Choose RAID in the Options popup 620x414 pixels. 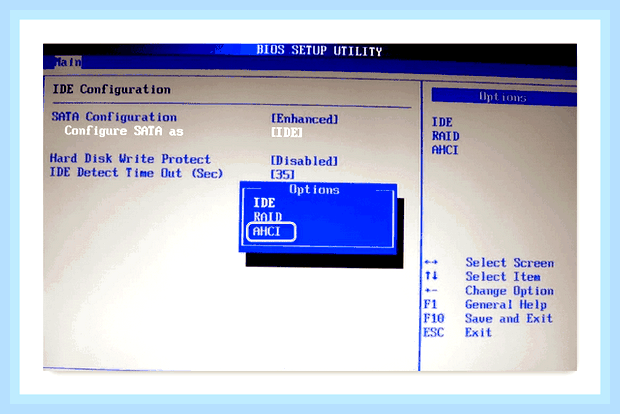pos(268,217)
